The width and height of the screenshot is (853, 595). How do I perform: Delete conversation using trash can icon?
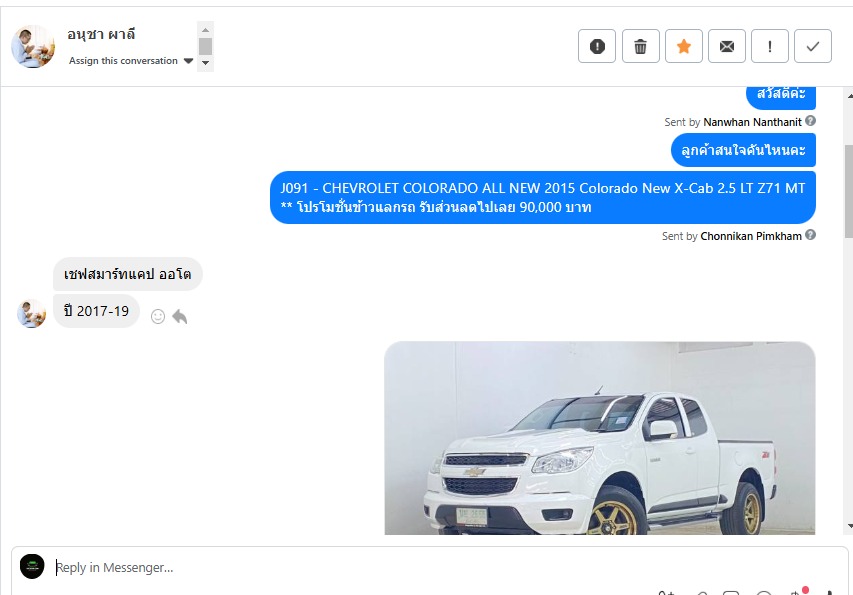[x=640, y=46]
